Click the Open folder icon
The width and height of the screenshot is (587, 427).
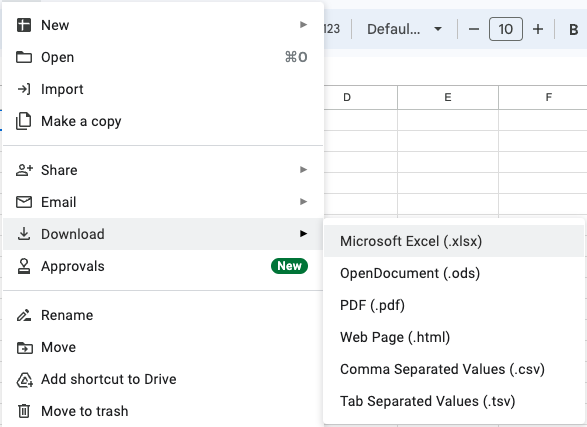click(24, 57)
